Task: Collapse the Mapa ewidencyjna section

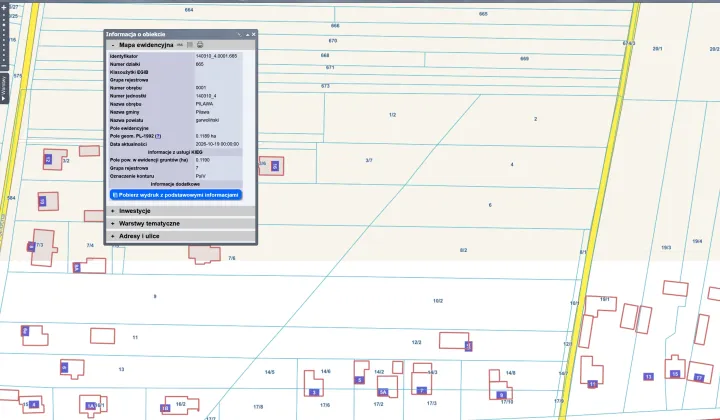Action: tap(113, 45)
